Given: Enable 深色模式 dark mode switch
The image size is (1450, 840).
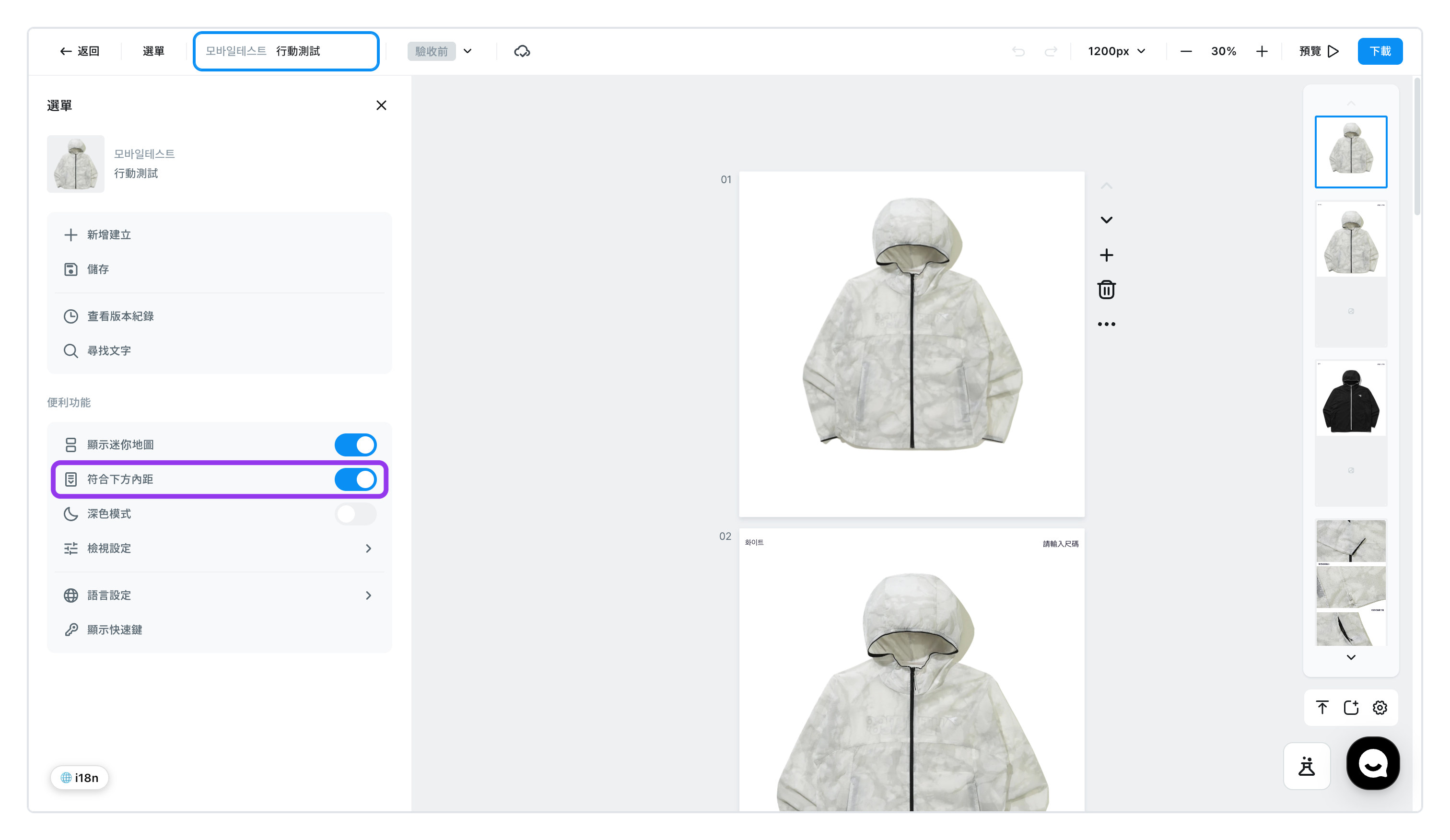Looking at the screenshot, I should [356, 514].
